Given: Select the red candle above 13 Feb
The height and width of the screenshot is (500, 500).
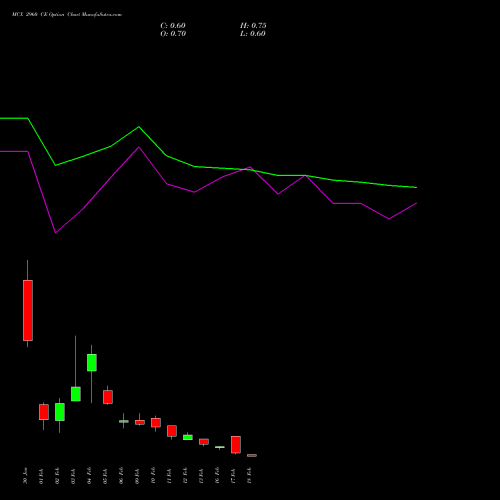Looking at the screenshot, I should [204, 442].
